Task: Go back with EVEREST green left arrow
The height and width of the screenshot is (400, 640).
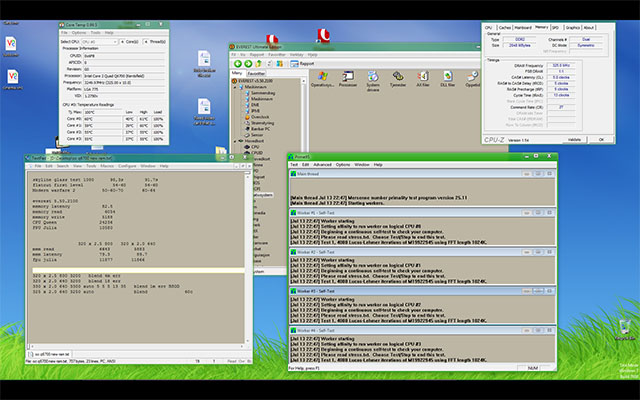Action: [x=238, y=64]
